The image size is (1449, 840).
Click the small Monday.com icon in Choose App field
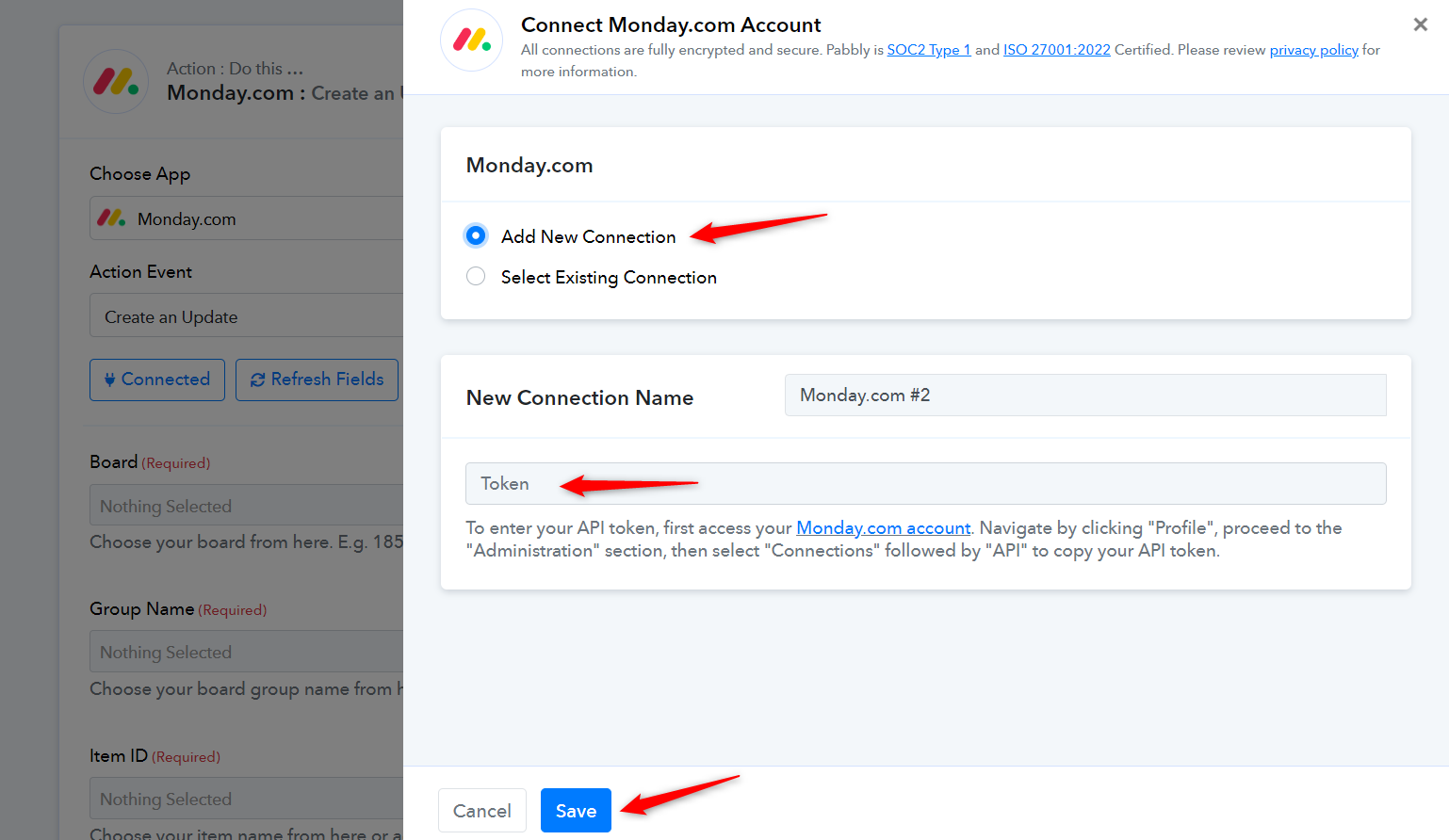(111, 218)
